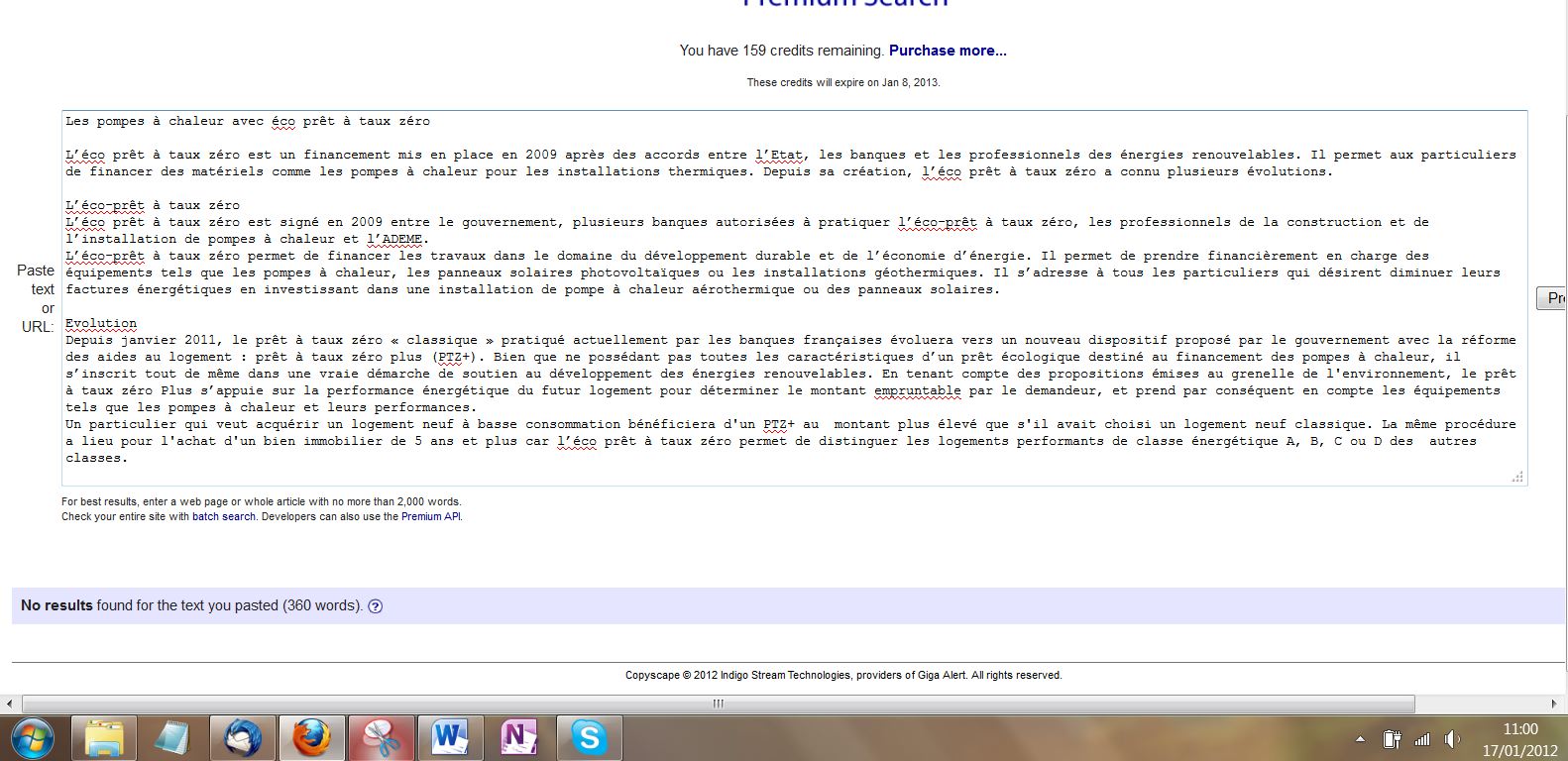Image resolution: width=1568 pixels, height=761 pixels.
Task: Click the partially visible search button at right
Action: coord(1553,298)
